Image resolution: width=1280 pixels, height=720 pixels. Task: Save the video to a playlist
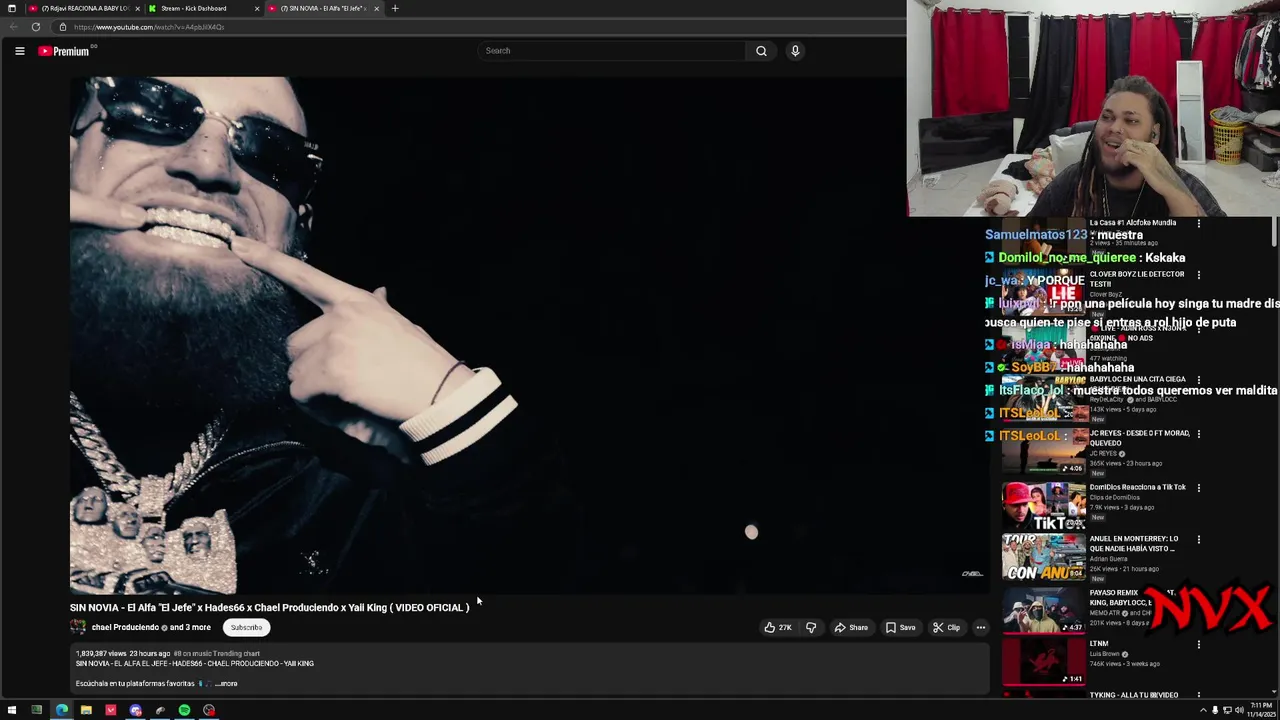click(900, 628)
